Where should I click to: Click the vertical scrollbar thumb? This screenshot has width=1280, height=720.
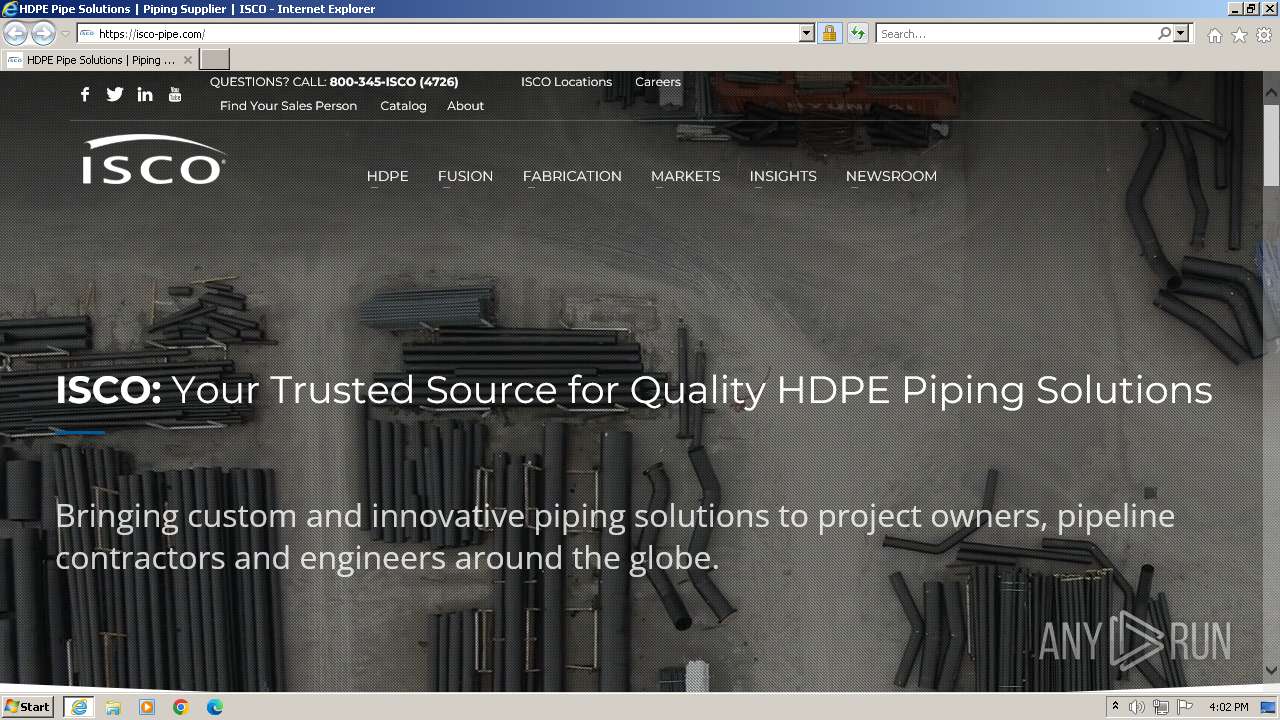1271,144
